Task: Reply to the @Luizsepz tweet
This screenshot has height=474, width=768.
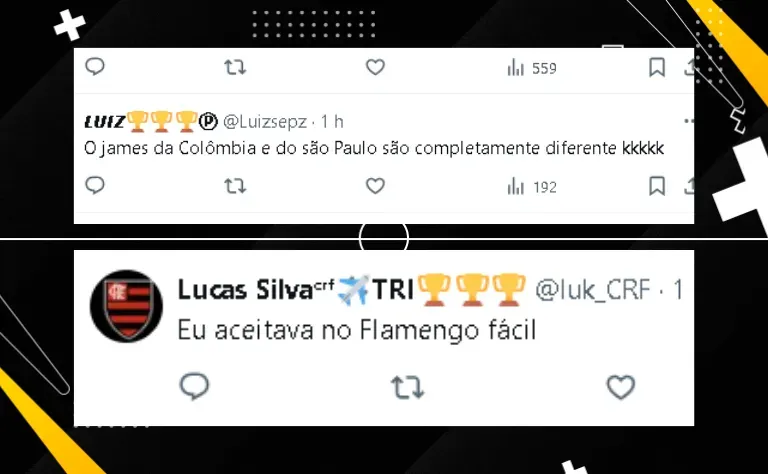Action: (x=95, y=186)
